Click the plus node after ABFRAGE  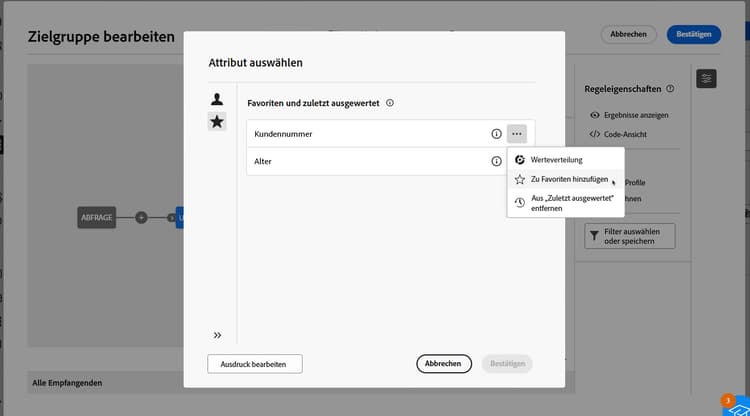coord(141,218)
